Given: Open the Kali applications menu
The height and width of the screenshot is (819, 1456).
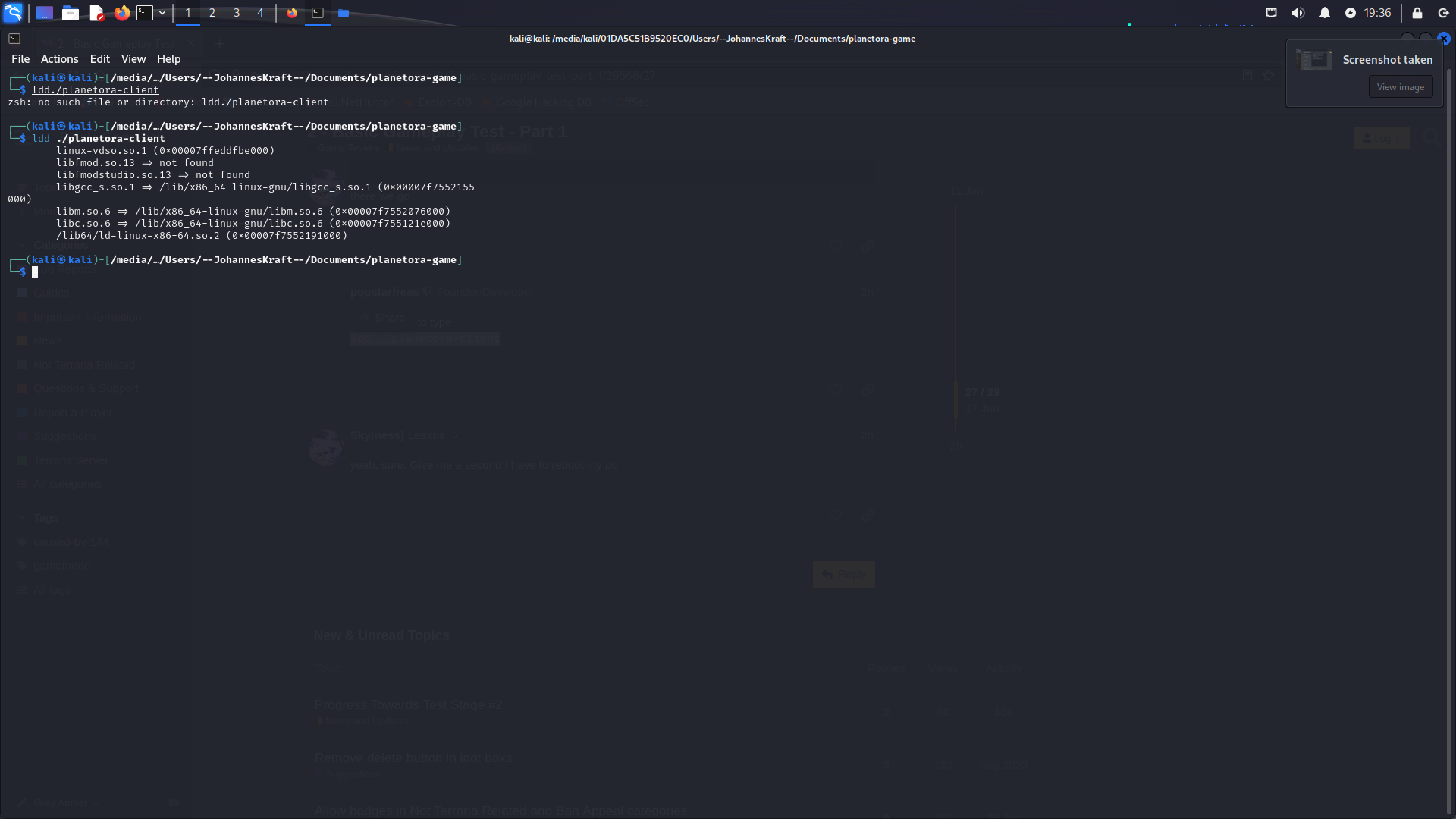Looking at the screenshot, I should [x=13, y=12].
